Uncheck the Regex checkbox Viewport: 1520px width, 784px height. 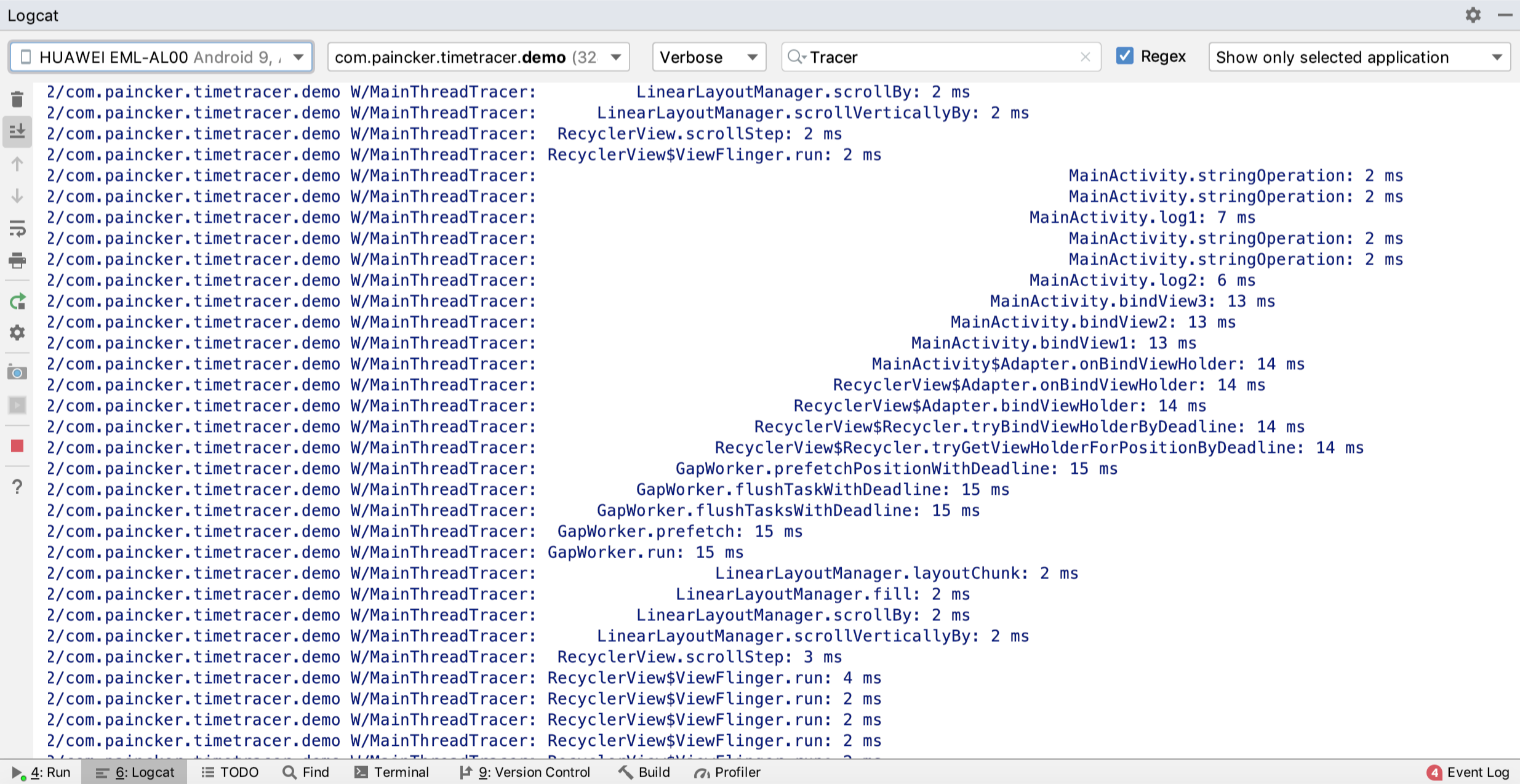coord(1124,56)
